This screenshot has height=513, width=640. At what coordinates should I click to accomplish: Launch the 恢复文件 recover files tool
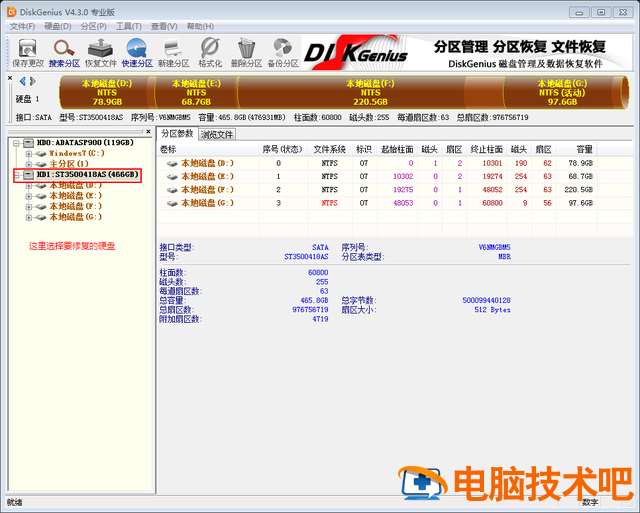point(100,53)
